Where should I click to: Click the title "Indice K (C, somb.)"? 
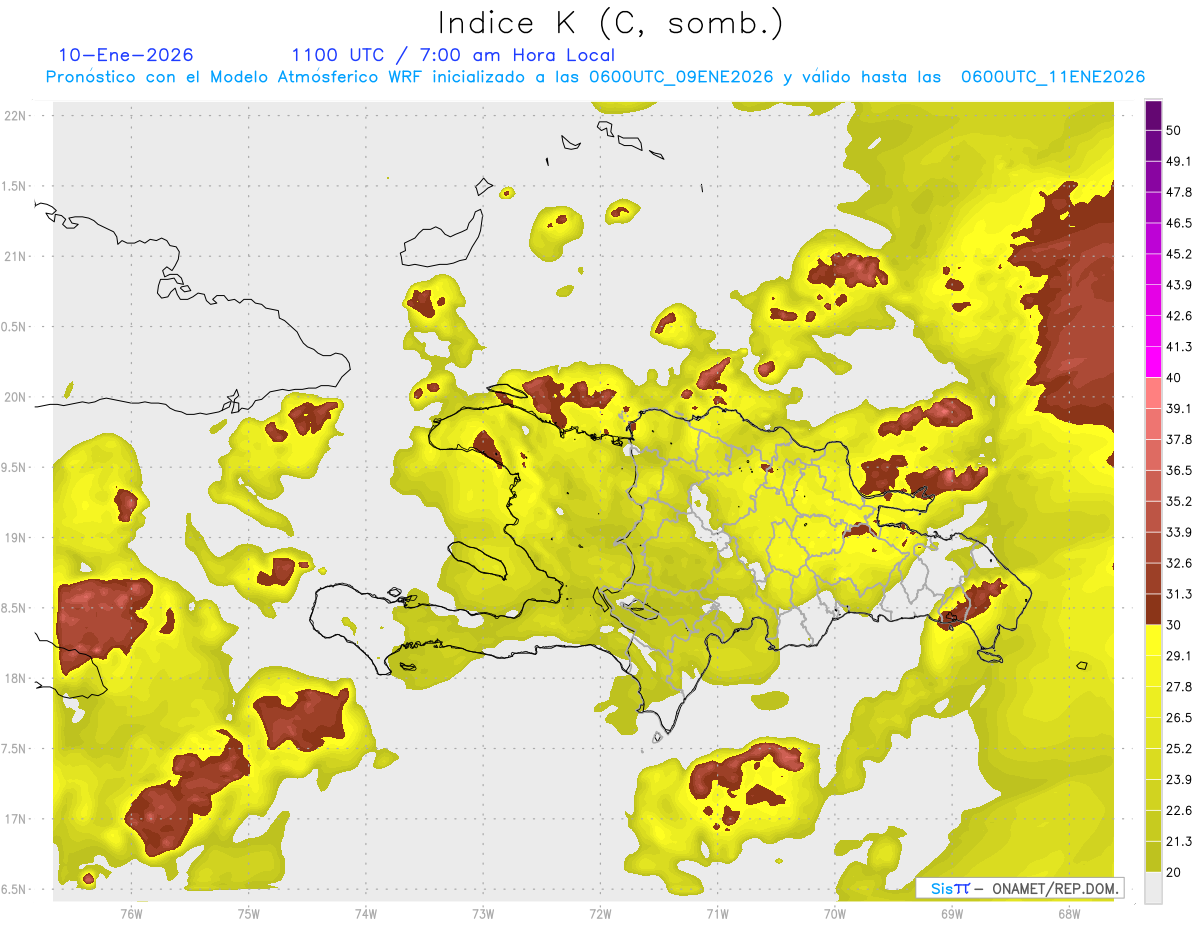pos(610,23)
